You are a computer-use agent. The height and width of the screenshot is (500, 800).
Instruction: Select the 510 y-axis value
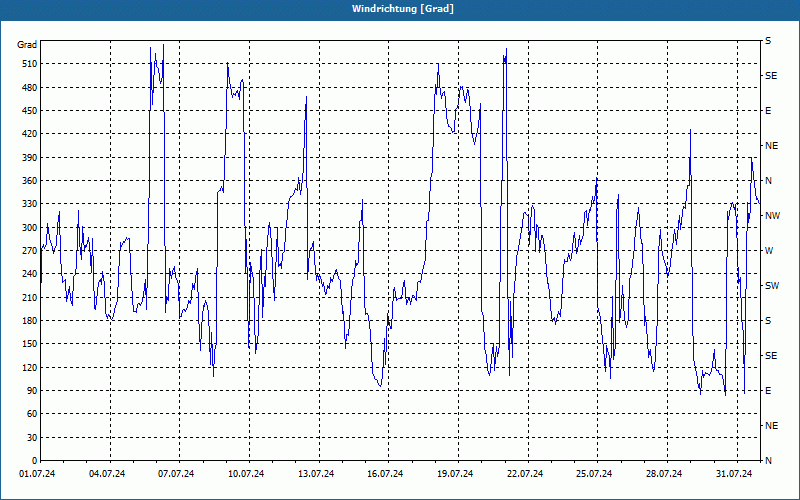tap(30, 64)
